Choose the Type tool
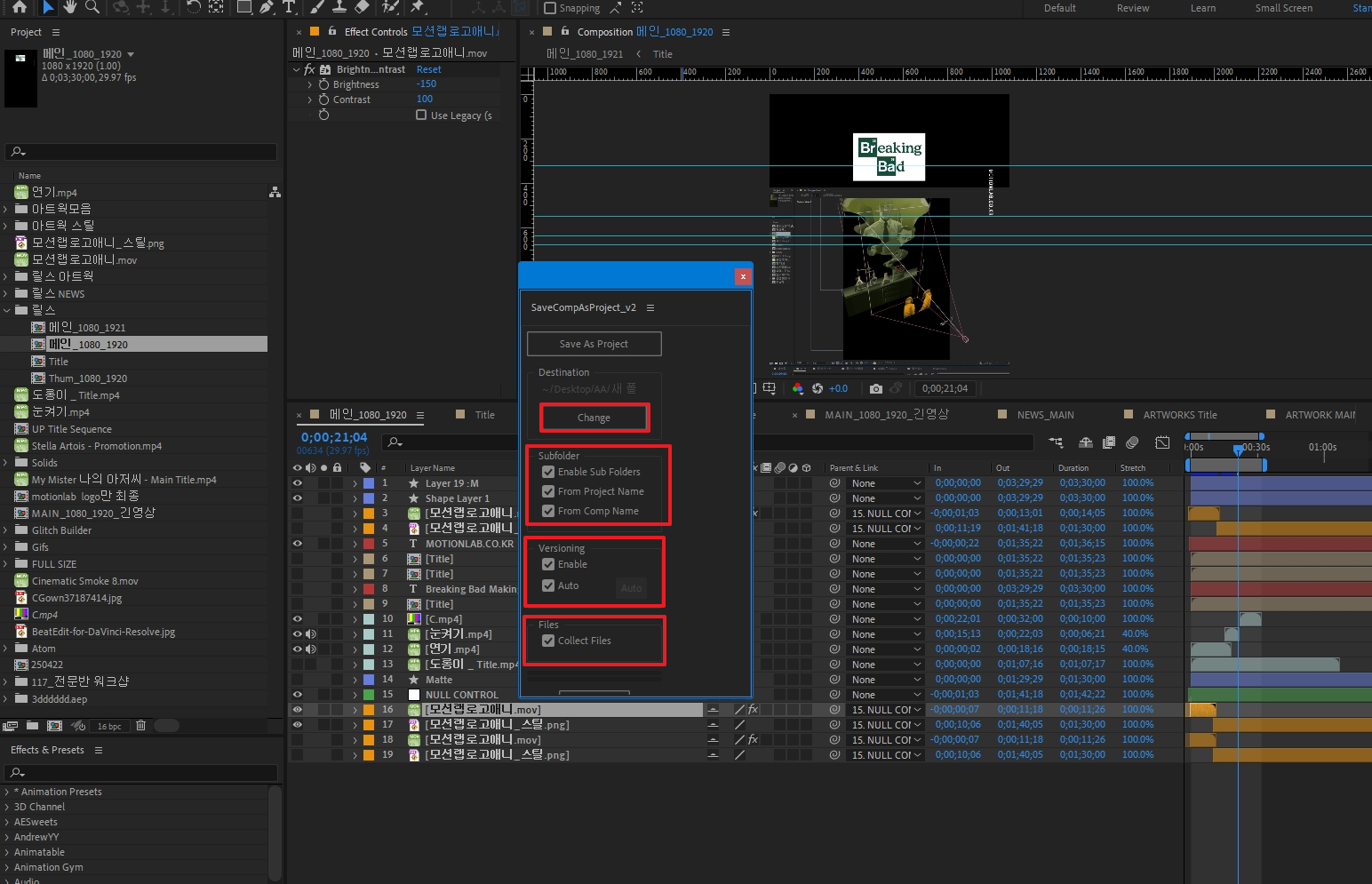 point(289,7)
